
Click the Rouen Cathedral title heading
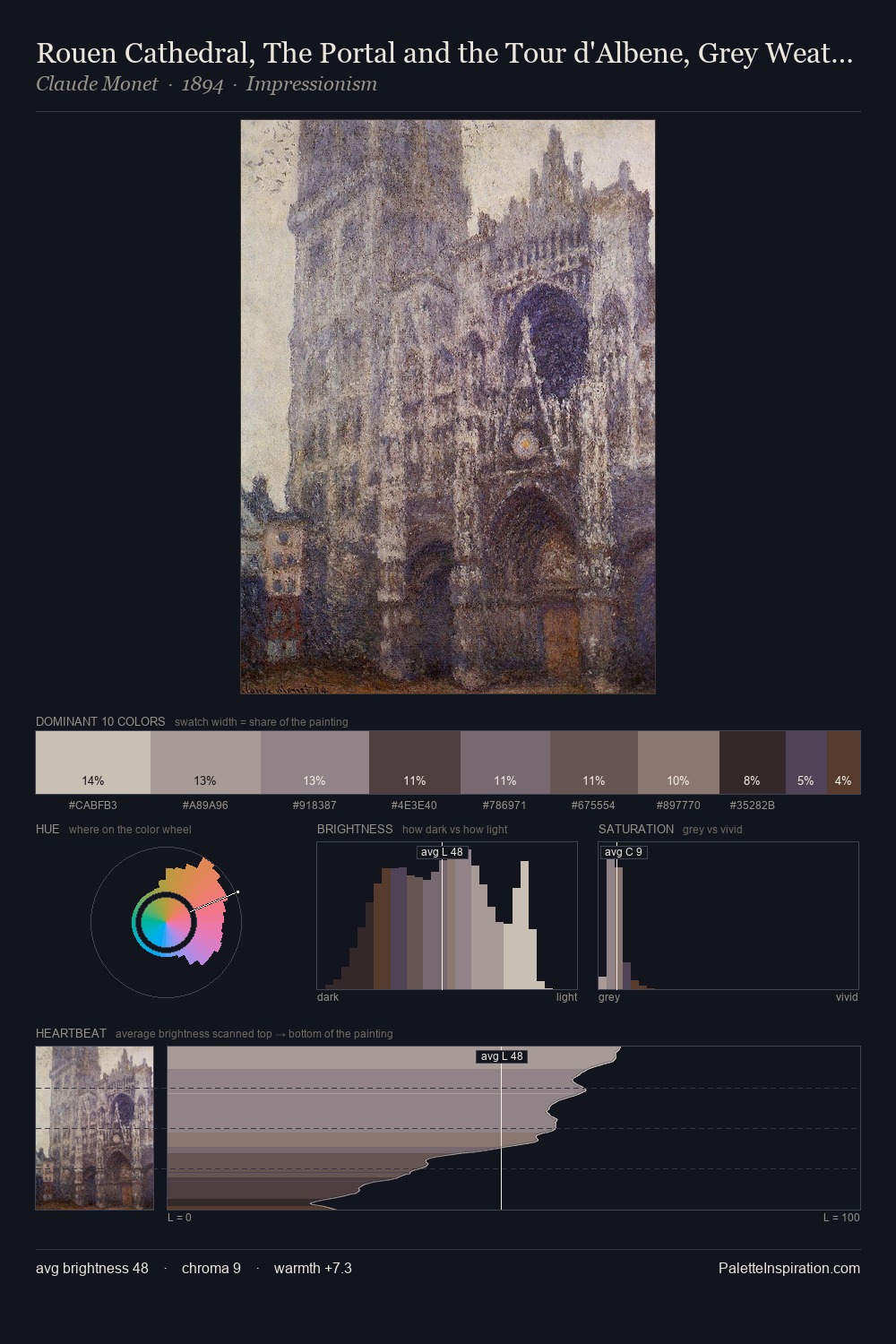coord(444,54)
